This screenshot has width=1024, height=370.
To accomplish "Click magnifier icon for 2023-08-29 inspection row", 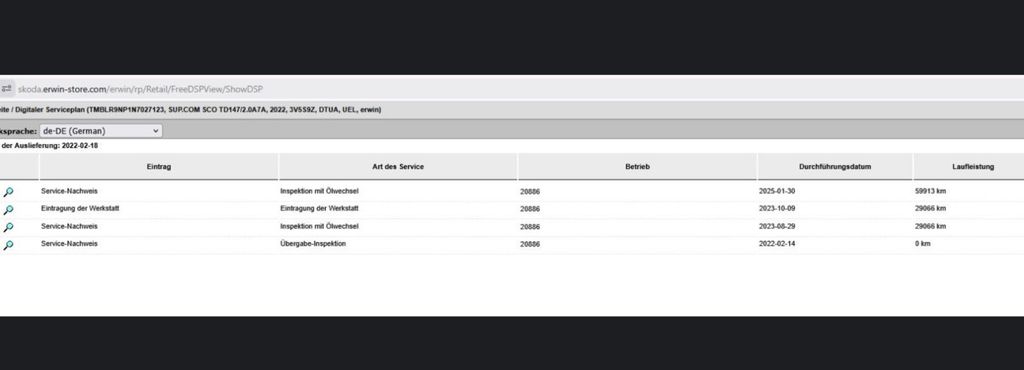I will tap(8, 227).
